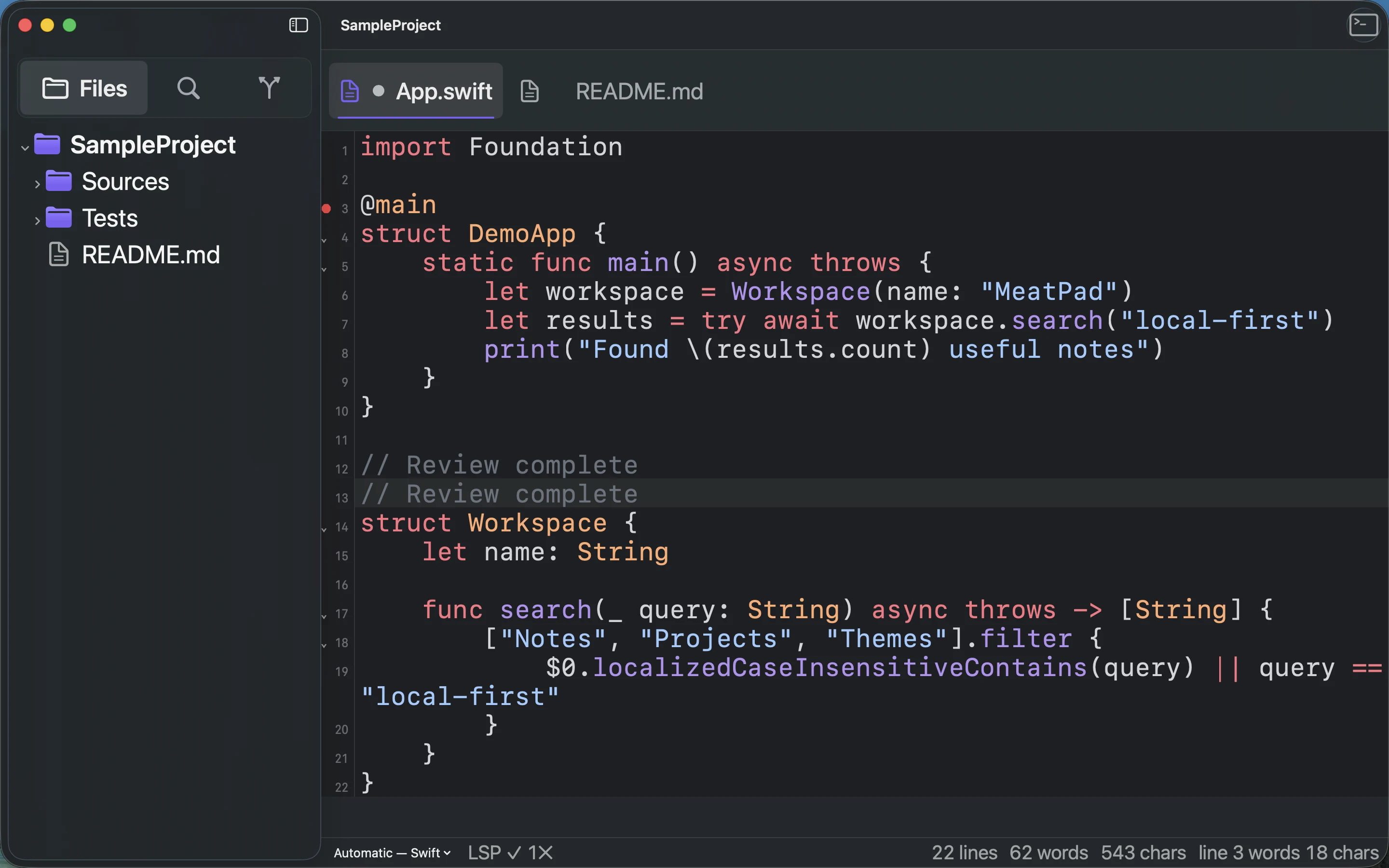Click localizedCaseInsensitiveContains method name
The image size is (1389, 868).
point(840,668)
